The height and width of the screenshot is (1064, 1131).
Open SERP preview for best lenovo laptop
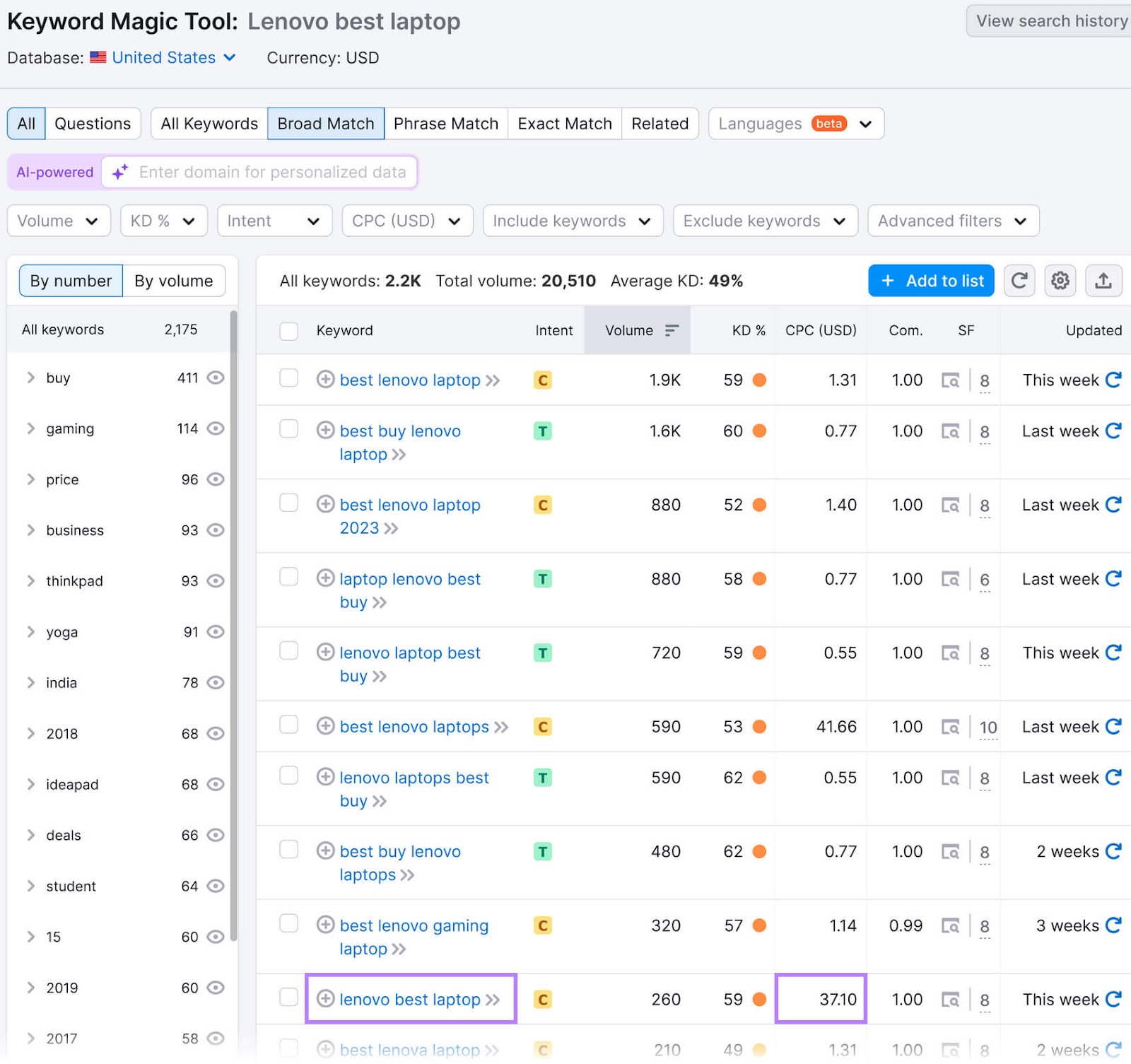pyautogui.click(x=951, y=380)
